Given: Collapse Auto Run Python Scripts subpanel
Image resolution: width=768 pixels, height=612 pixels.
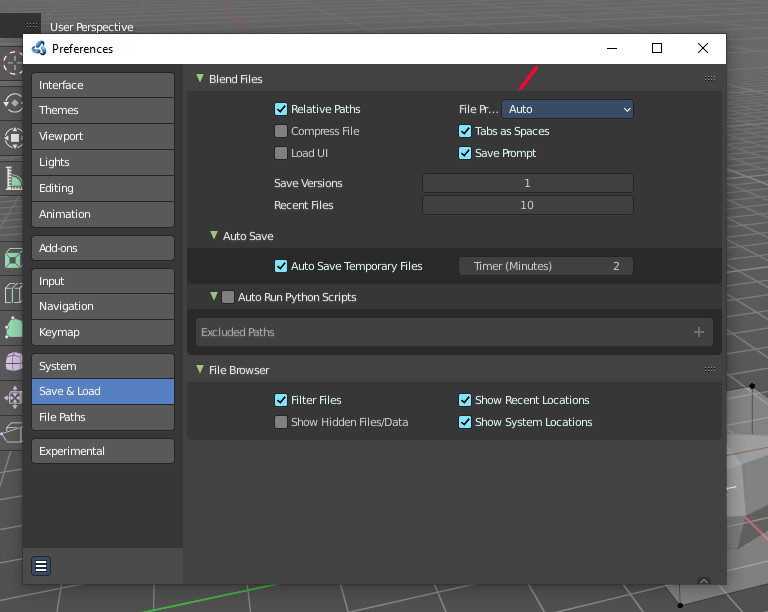Looking at the screenshot, I should 214,297.
